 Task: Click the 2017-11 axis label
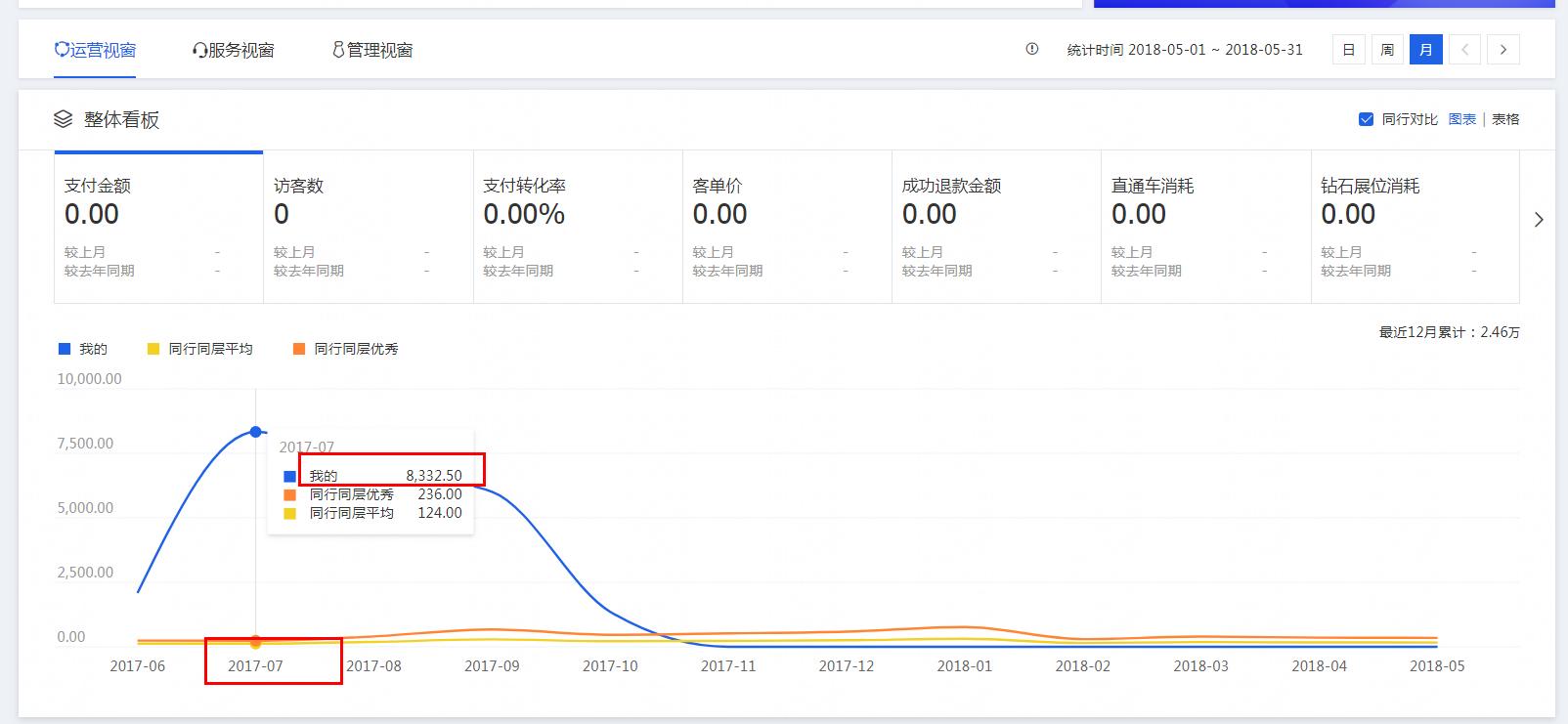click(x=728, y=666)
